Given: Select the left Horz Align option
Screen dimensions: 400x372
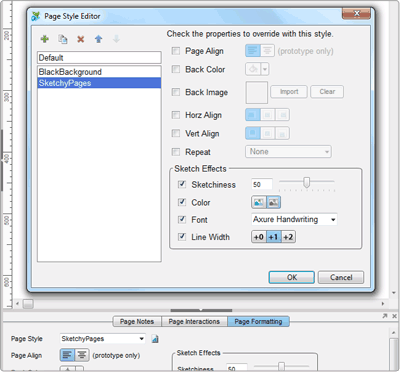Looking at the screenshot, I should 253,115.
